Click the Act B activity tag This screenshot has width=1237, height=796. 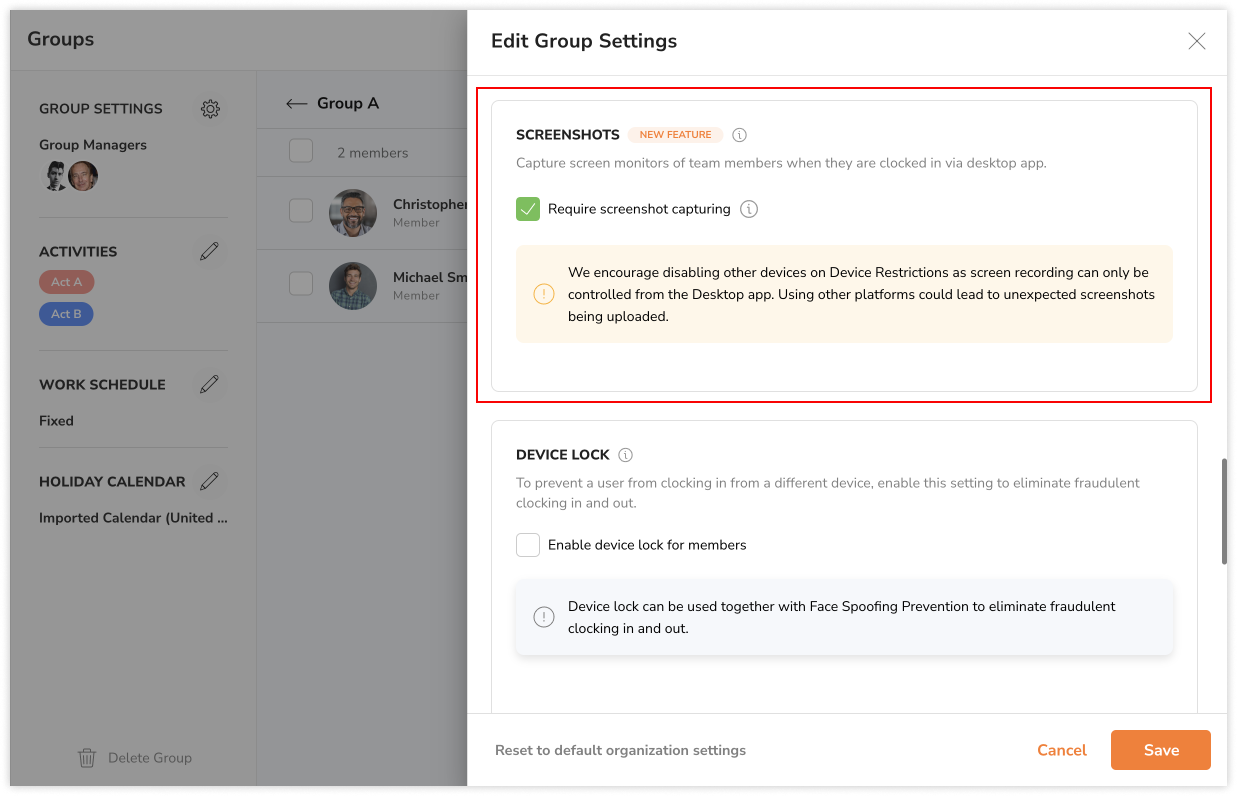(x=67, y=314)
